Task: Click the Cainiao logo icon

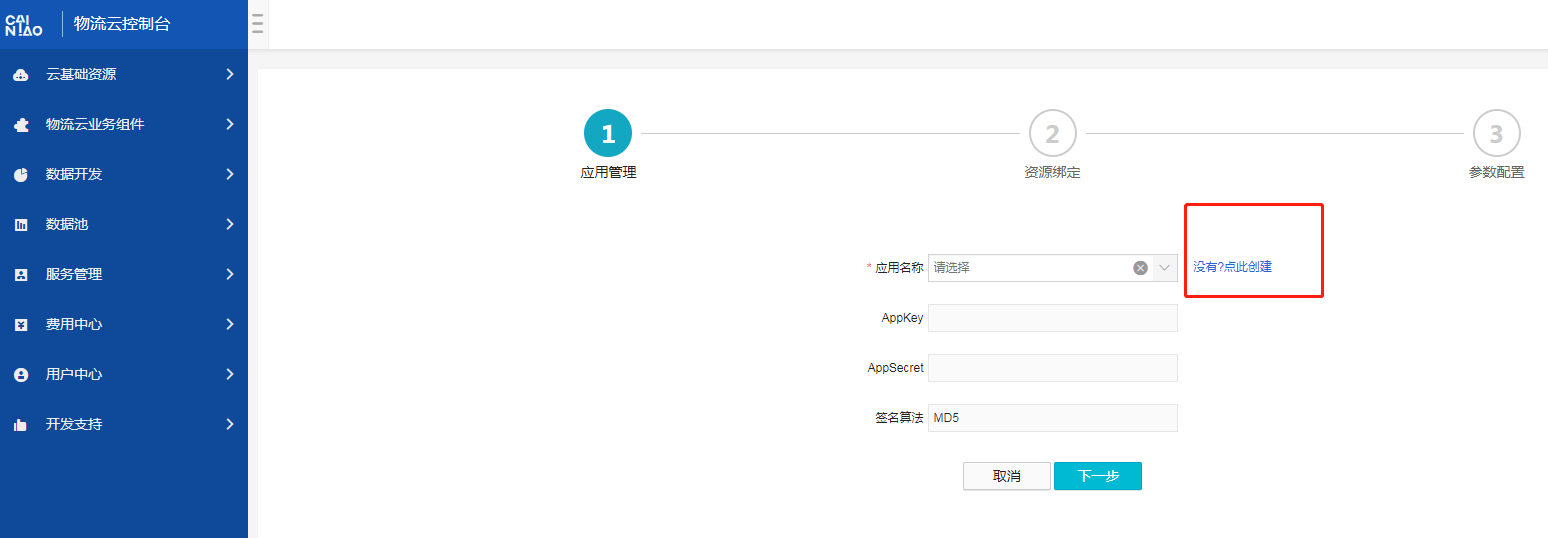Action: pyautogui.click(x=24, y=24)
